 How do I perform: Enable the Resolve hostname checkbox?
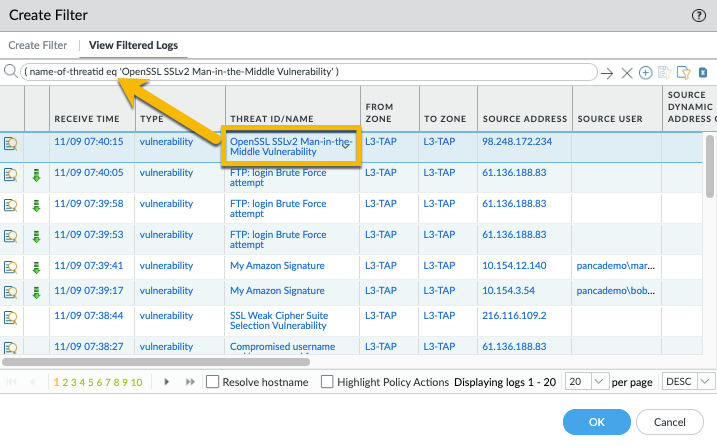click(x=212, y=382)
